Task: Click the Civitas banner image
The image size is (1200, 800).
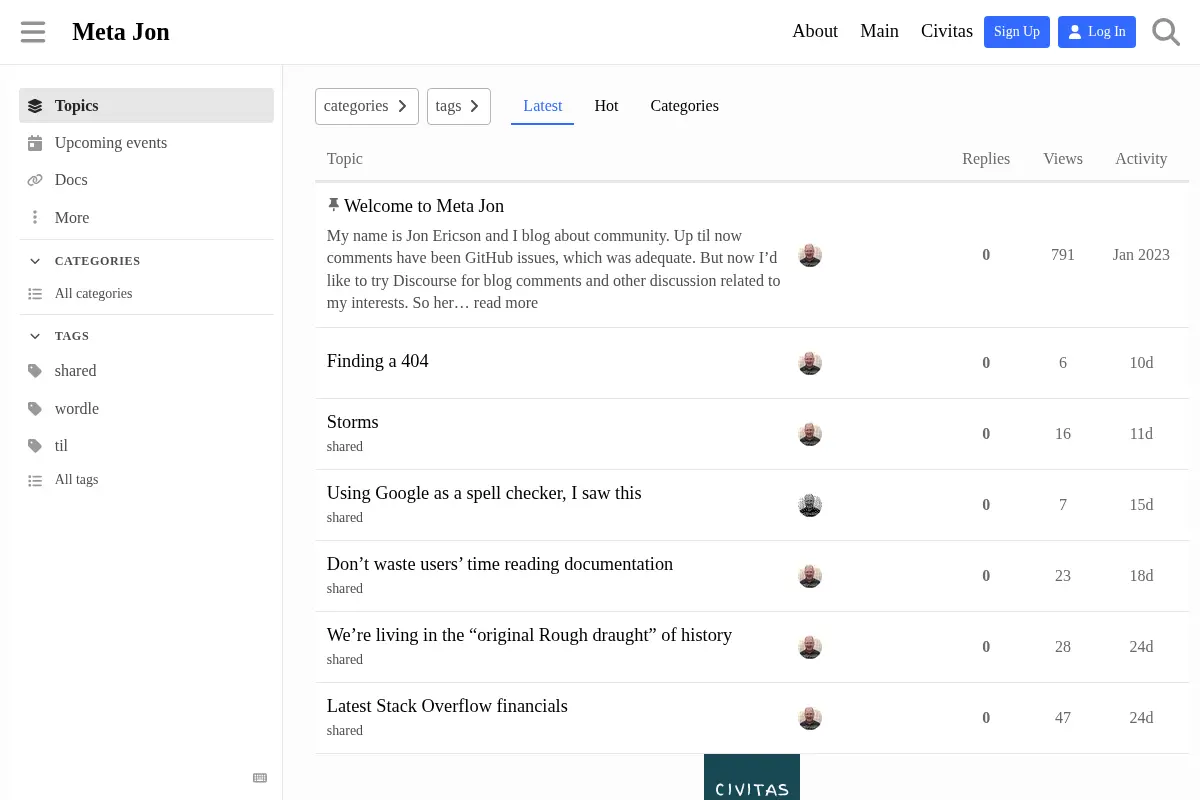Action: click(752, 777)
